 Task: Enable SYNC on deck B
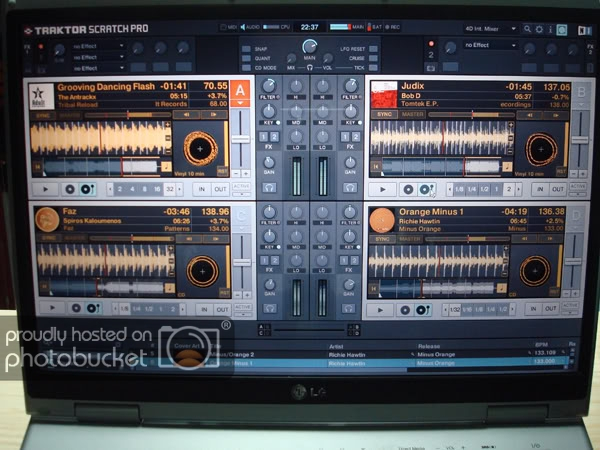click(384, 114)
